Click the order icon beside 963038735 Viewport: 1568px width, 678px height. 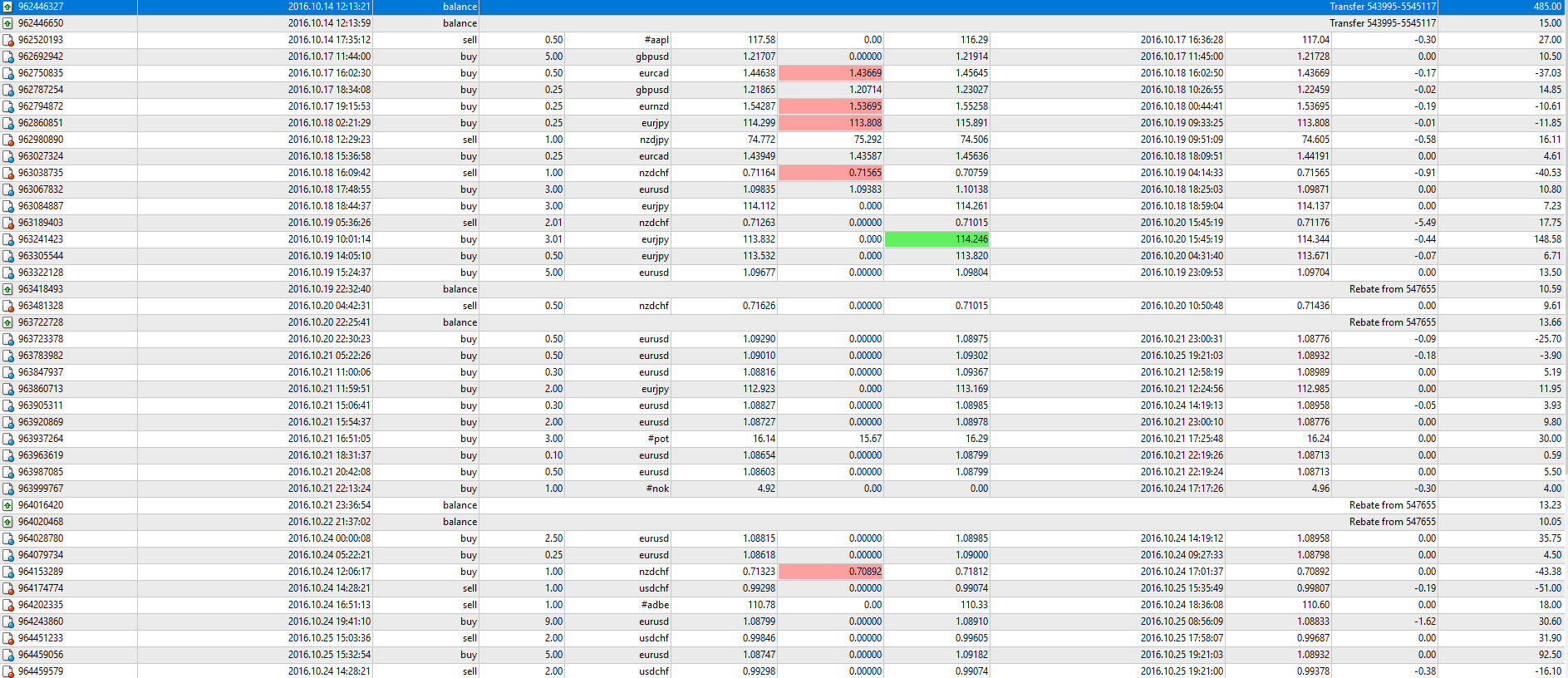pos(7,173)
